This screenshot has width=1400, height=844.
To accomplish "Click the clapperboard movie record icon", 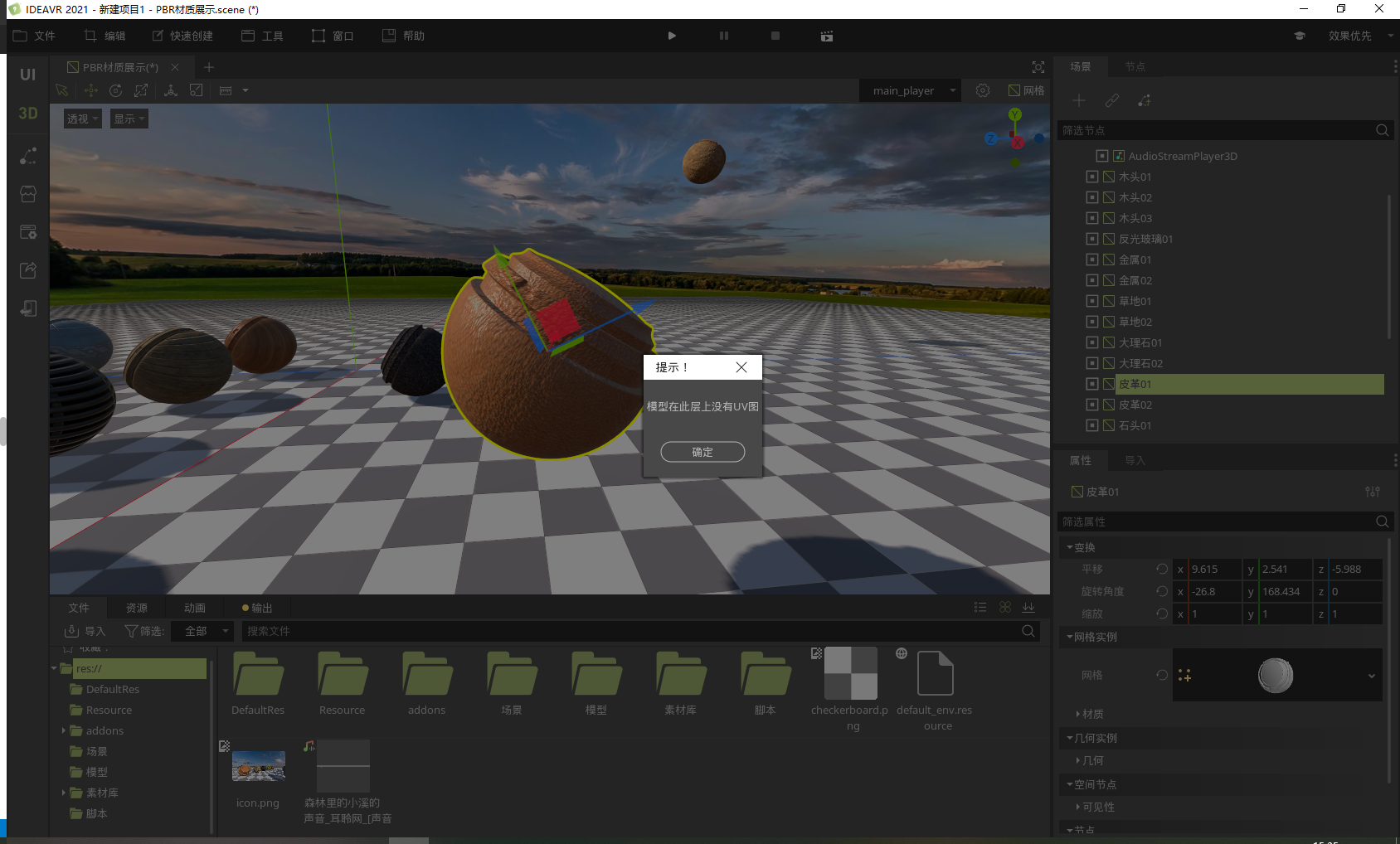I will (827, 36).
